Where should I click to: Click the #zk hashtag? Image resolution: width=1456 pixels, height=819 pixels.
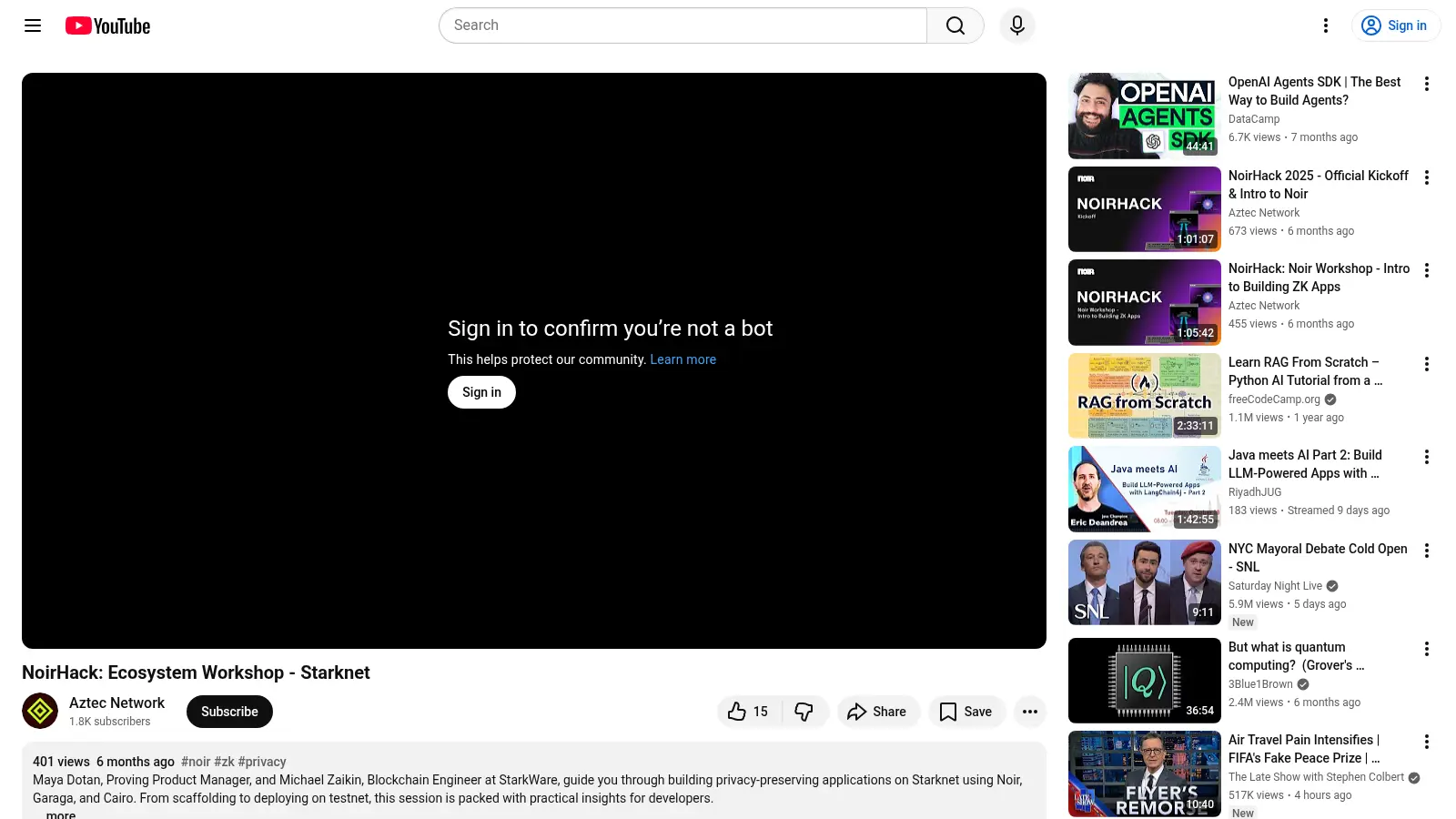(224, 762)
